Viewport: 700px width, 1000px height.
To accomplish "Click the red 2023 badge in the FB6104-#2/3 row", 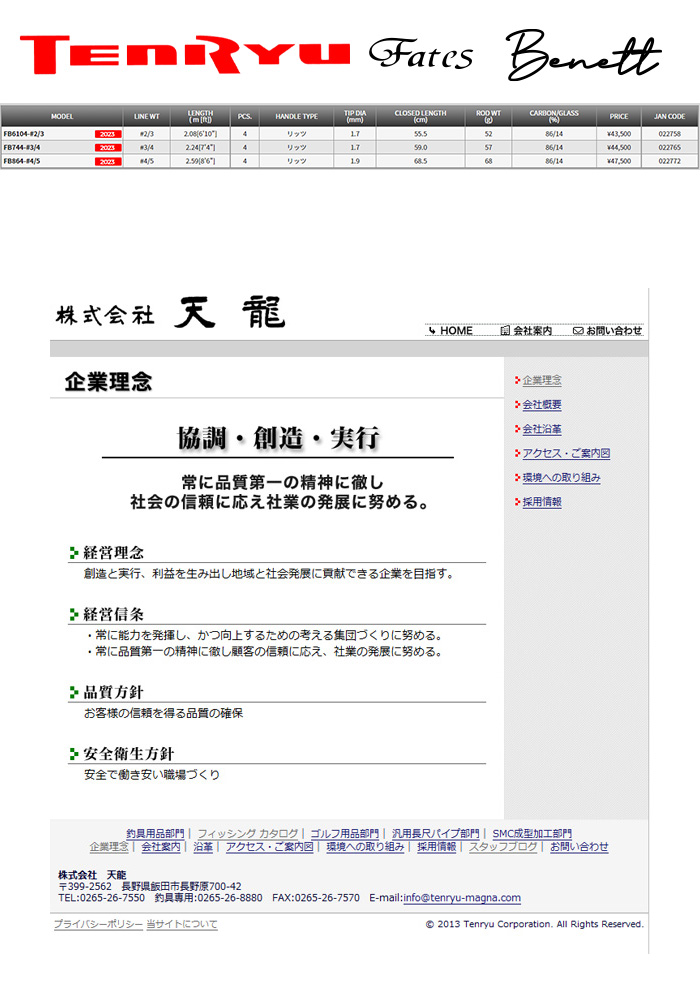I will pyautogui.click(x=107, y=134).
